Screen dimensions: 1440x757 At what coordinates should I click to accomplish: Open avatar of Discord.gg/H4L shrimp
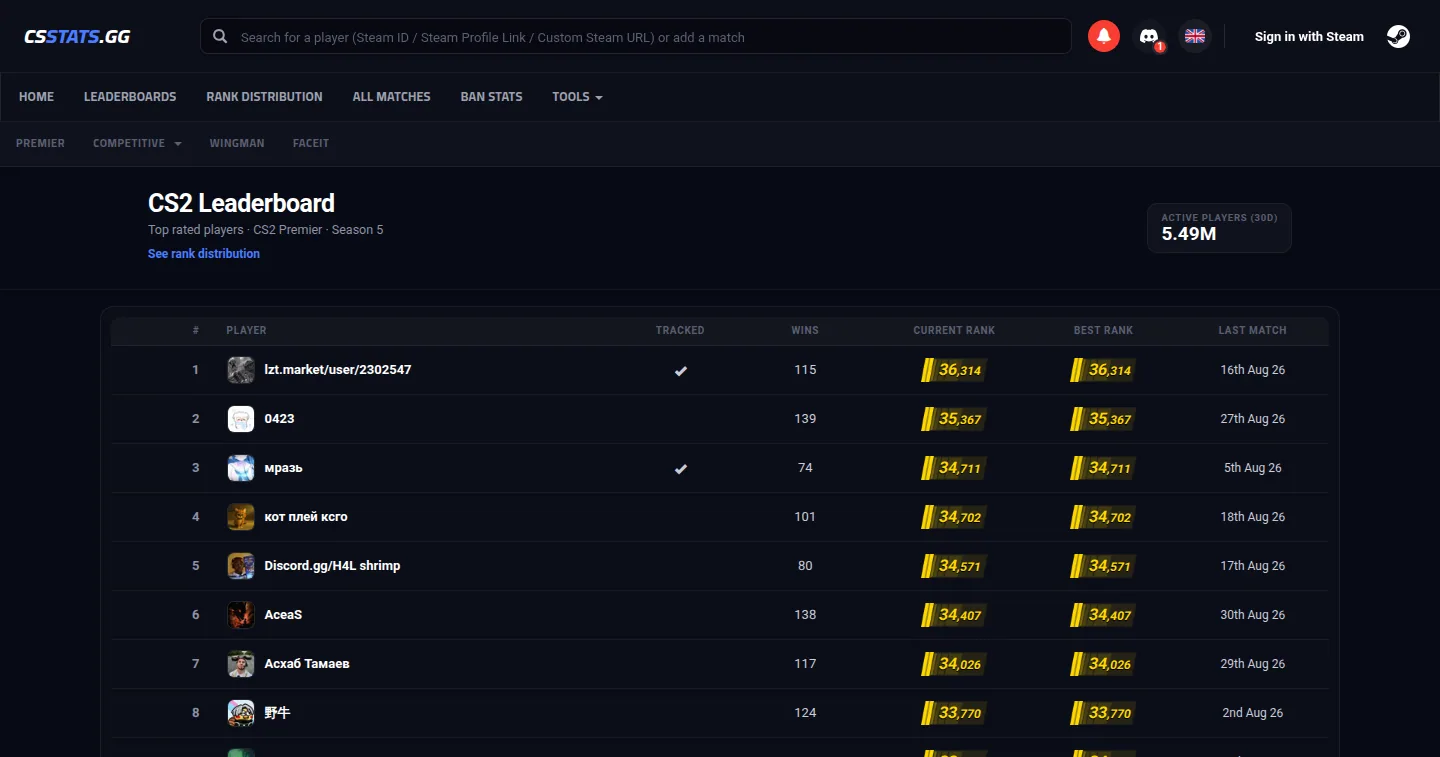(241, 566)
